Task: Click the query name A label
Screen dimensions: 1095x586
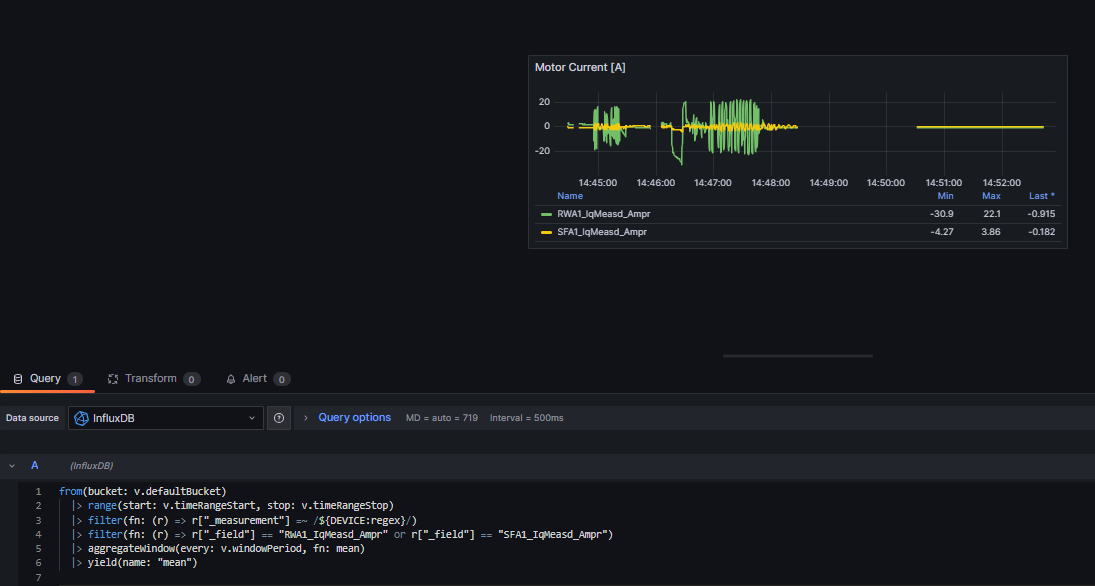Action: coord(35,466)
